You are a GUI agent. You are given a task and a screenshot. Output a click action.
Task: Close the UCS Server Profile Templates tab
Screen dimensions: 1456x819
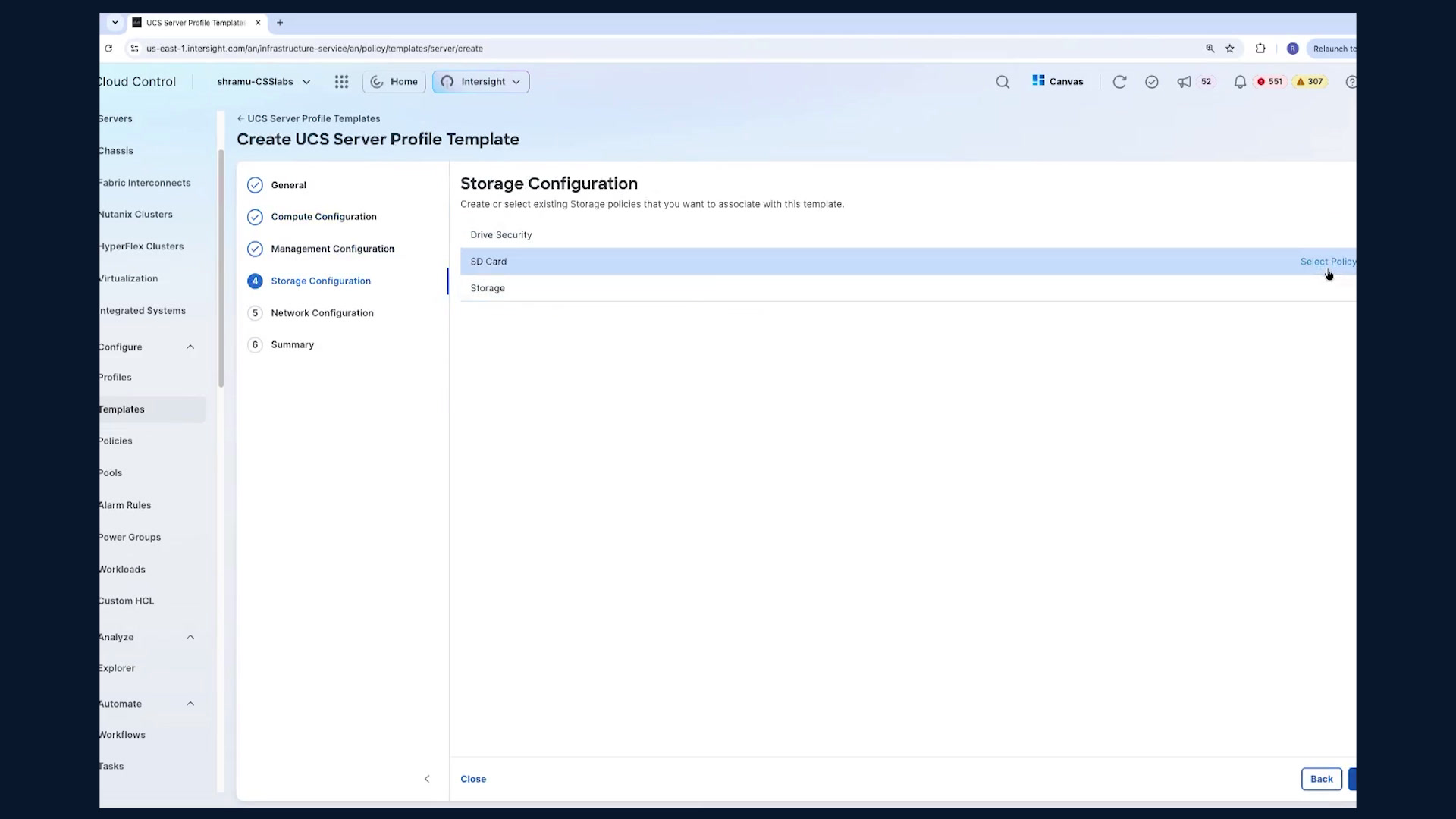pos(258,23)
